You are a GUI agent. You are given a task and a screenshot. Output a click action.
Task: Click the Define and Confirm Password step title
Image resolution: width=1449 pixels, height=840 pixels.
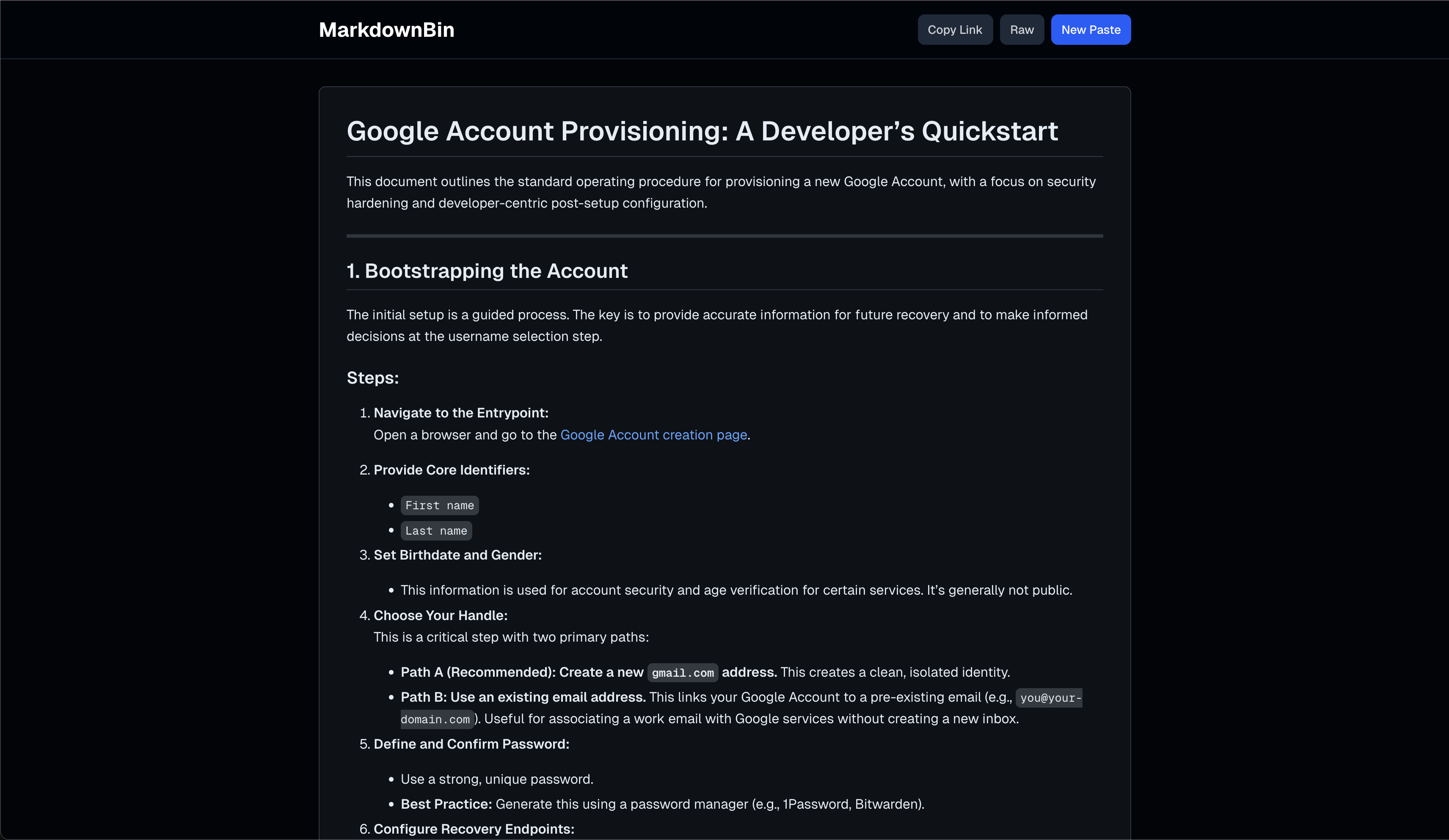pos(471,744)
